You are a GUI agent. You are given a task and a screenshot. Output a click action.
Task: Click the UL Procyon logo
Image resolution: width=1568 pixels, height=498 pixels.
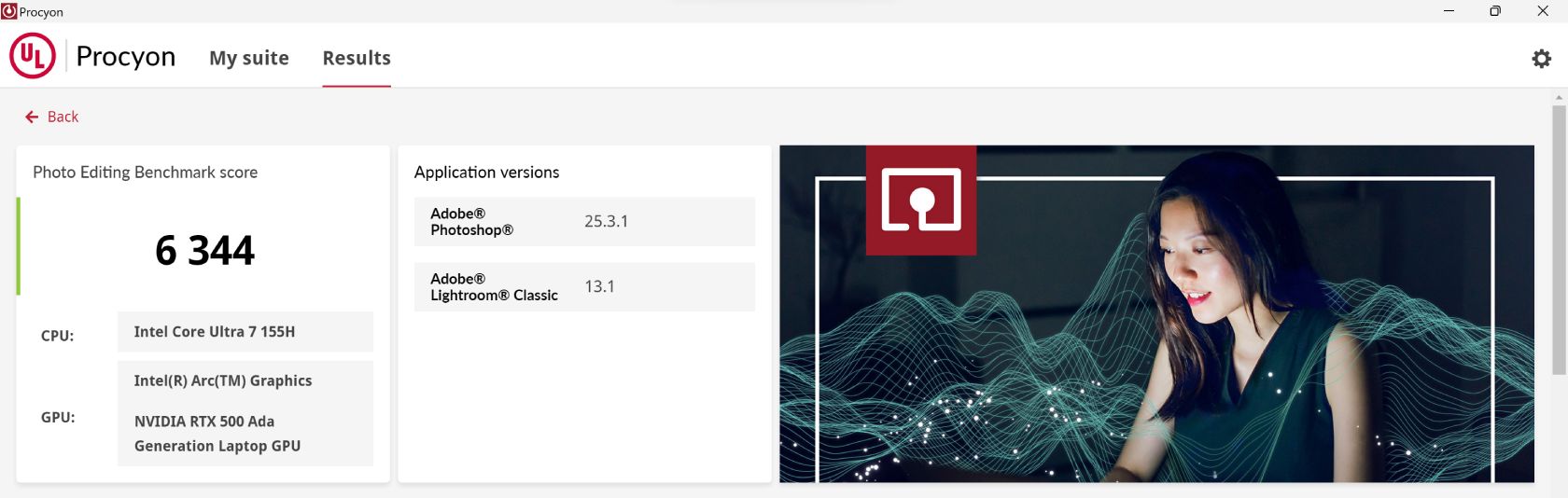33,56
